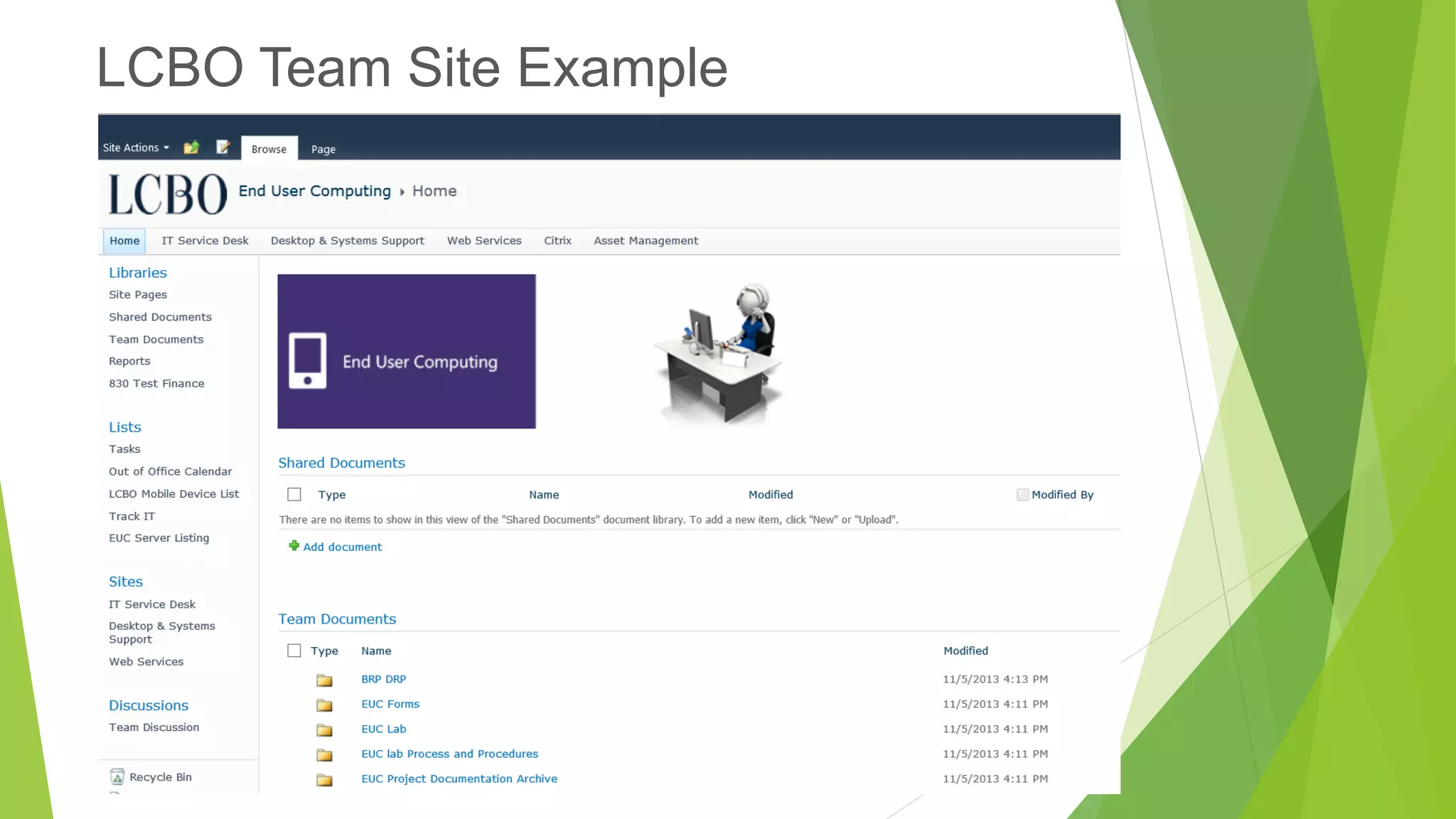Switch to the Browse ribbon tab

pos(269,149)
